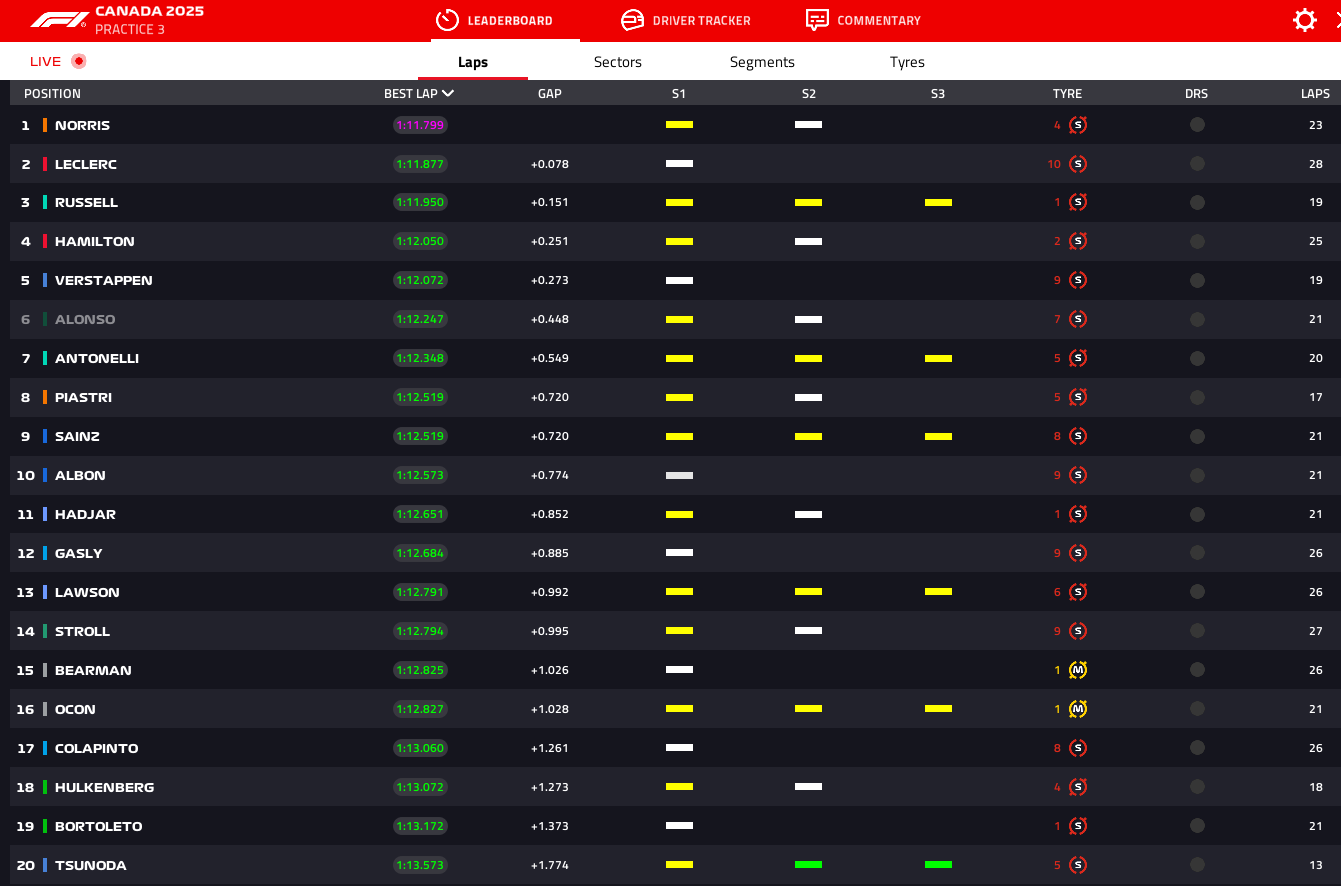
Task: Click the Position column header
Action: [52, 94]
